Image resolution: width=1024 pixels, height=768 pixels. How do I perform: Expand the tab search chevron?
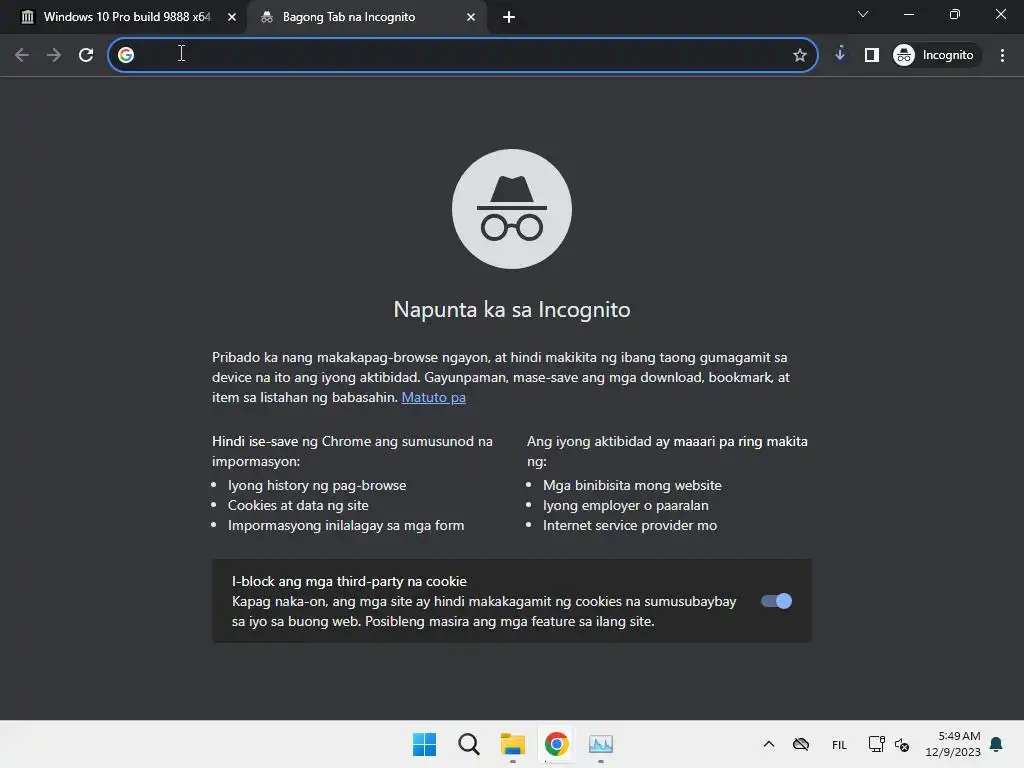(x=863, y=14)
